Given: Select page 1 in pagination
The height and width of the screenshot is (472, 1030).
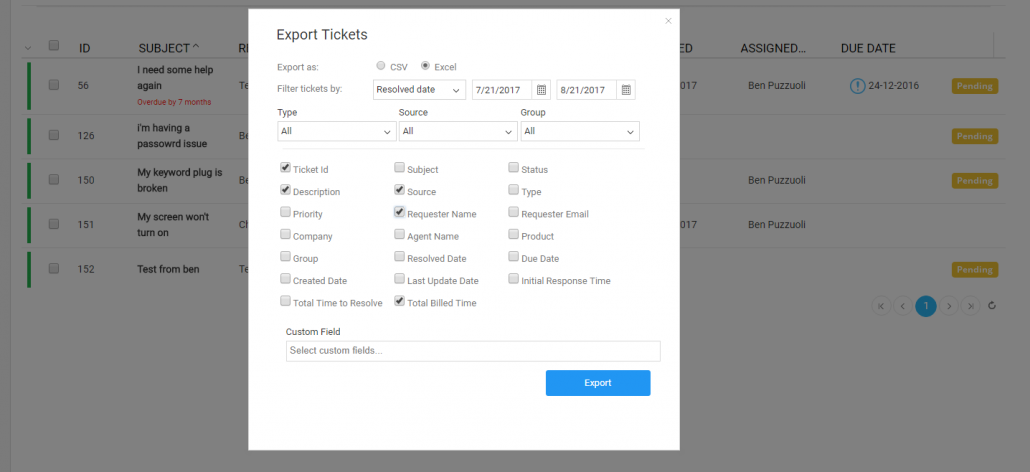Looking at the screenshot, I should pos(926,305).
